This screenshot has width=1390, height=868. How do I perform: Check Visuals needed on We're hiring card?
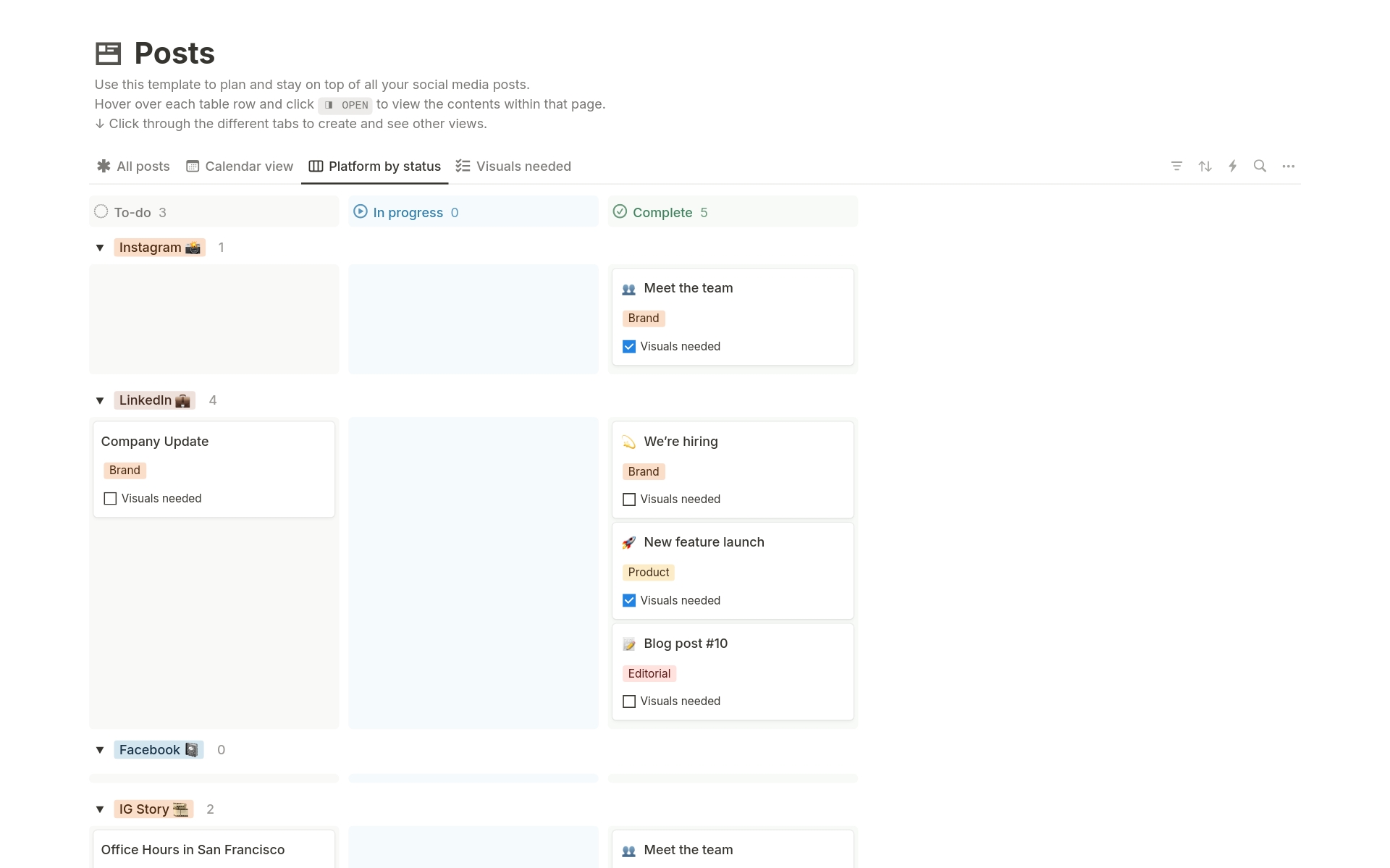click(628, 499)
